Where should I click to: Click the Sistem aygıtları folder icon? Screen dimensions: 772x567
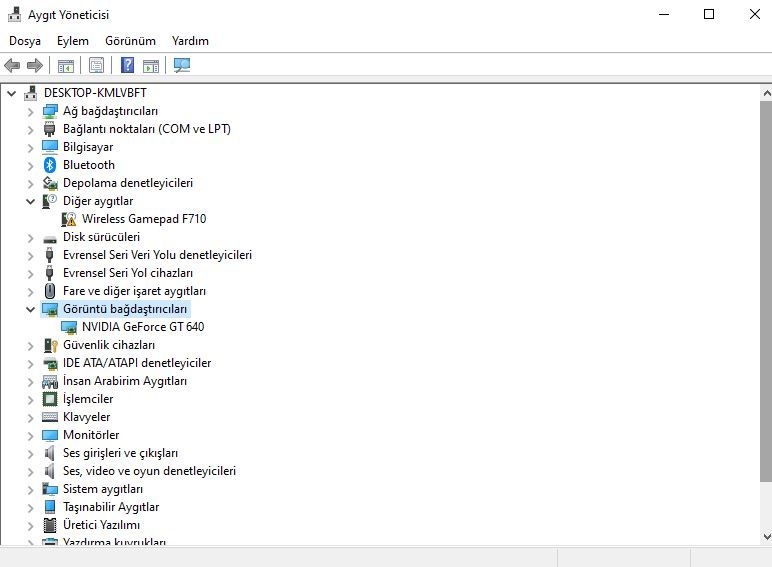click(x=50, y=489)
